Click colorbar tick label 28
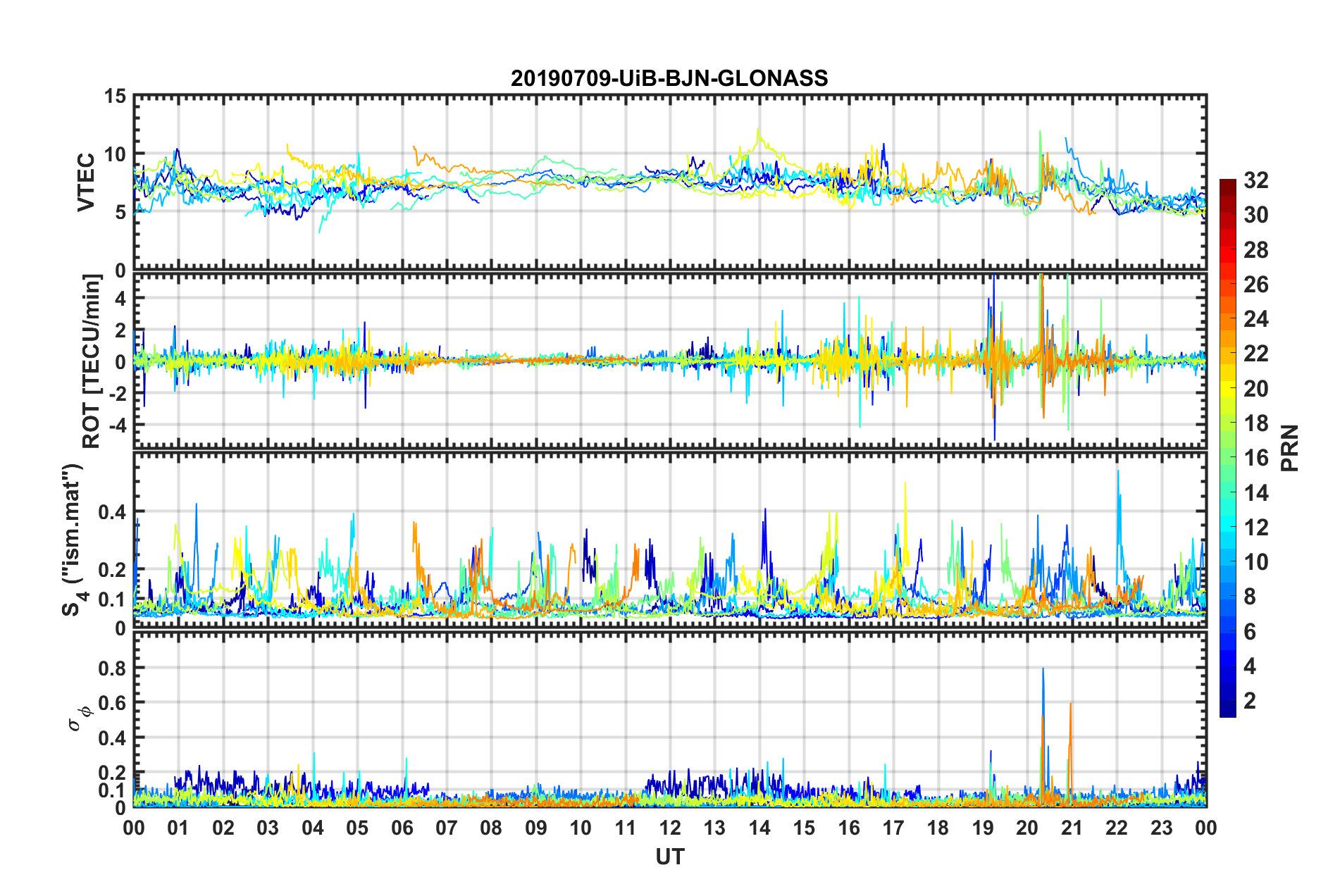The image size is (1340, 896). pyautogui.click(x=1255, y=250)
